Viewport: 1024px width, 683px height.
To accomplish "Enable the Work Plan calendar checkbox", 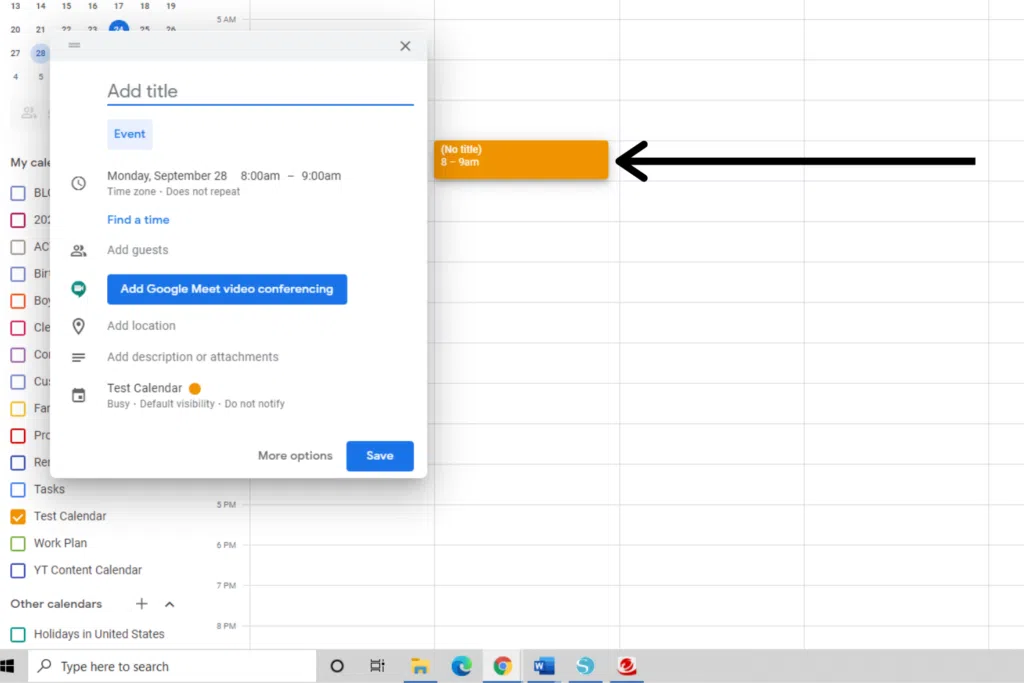I will (x=18, y=543).
